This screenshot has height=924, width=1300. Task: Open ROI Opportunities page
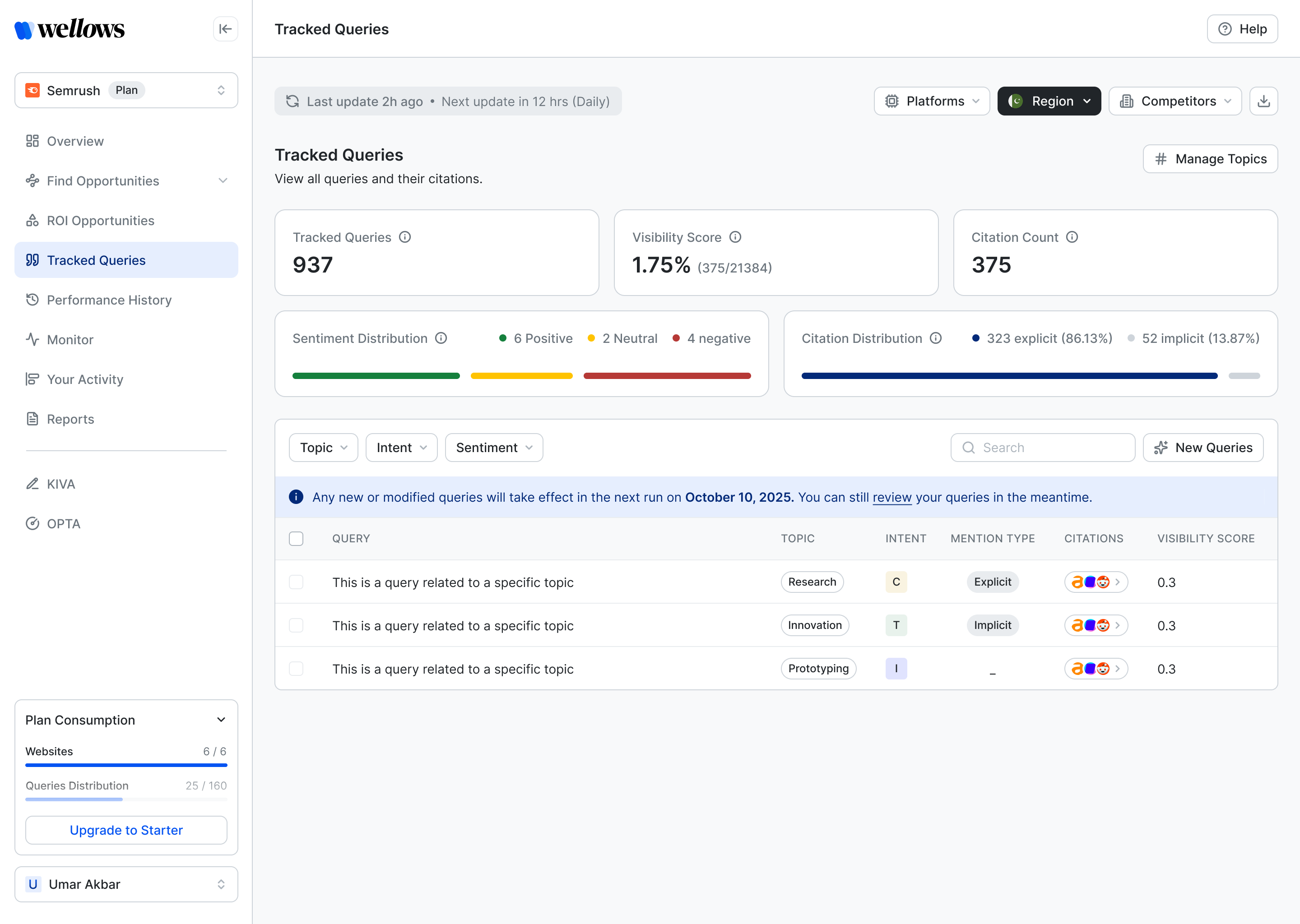tap(126, 221)
